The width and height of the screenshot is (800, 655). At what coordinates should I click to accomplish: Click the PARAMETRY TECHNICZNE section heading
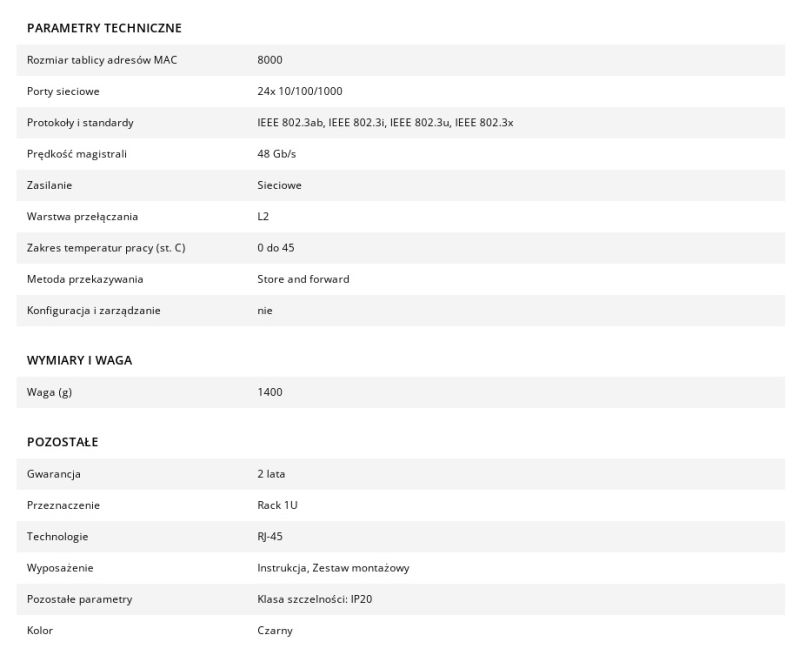click(104, 28)
